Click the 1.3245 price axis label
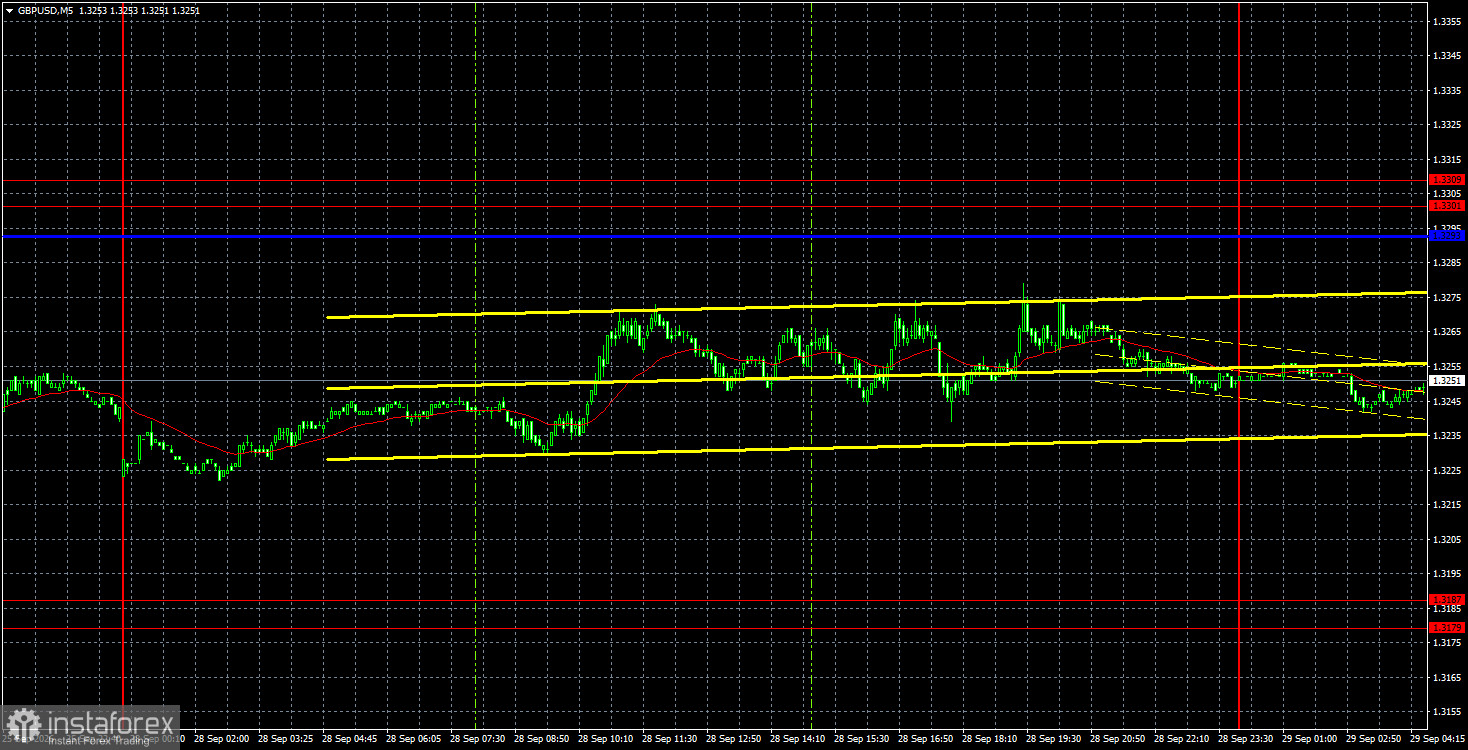Screen dimensions: 1468x750 click(1447, 401)
